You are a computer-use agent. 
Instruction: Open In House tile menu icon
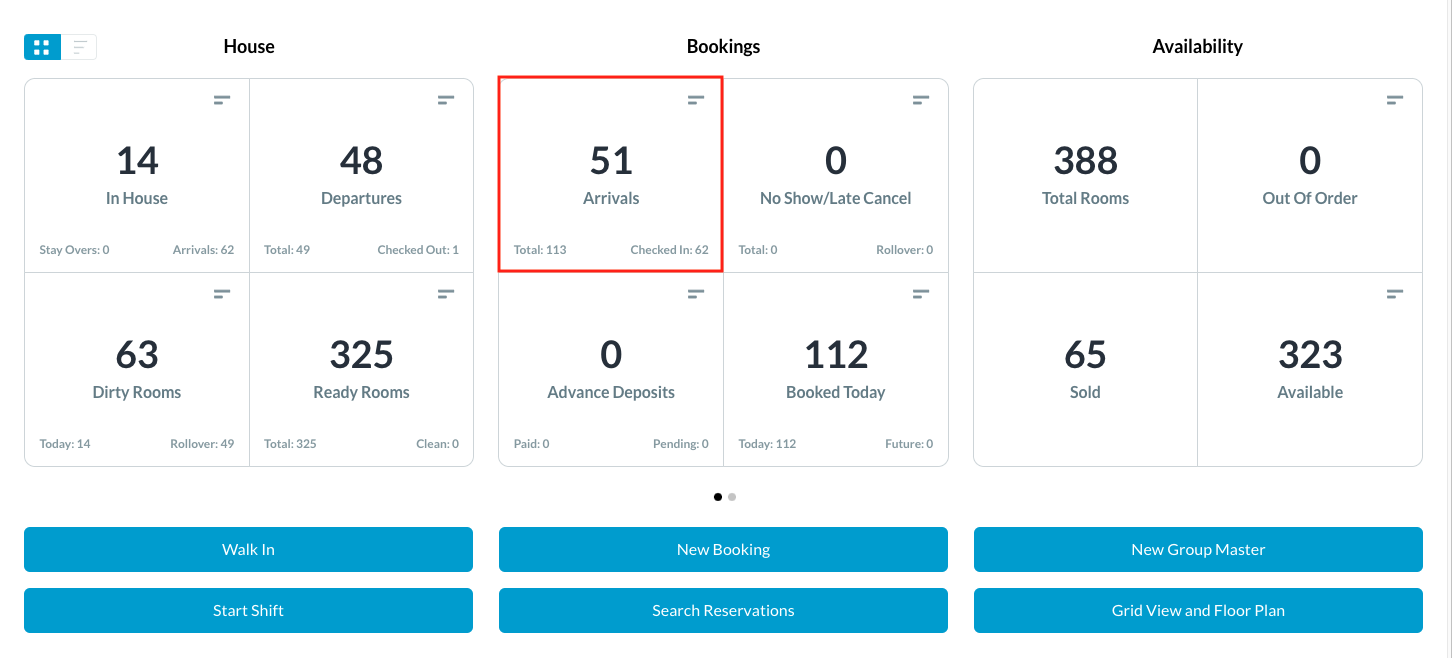(x=222, y=100)
